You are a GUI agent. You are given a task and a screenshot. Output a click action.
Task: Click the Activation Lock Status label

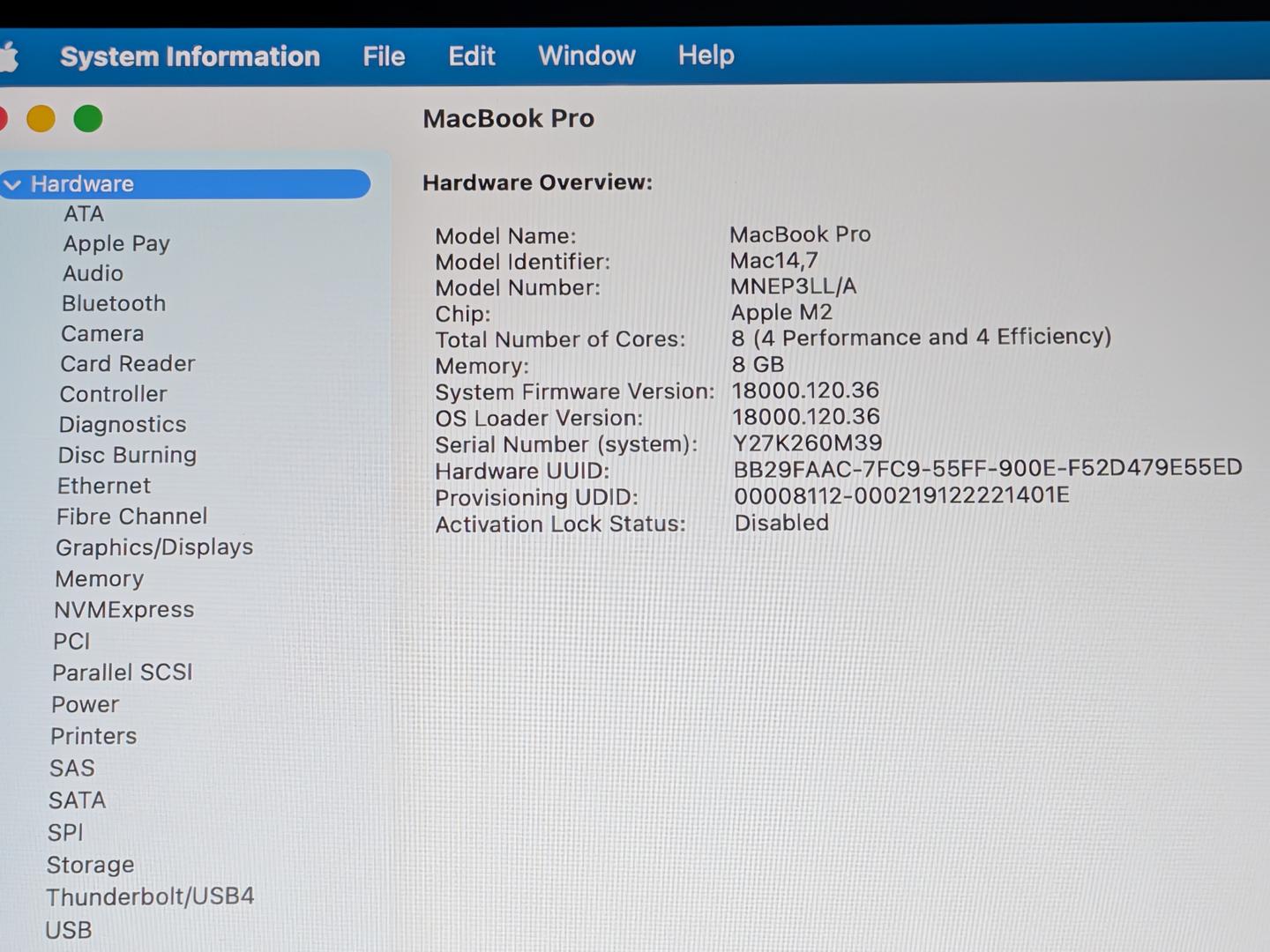[560, 524]
